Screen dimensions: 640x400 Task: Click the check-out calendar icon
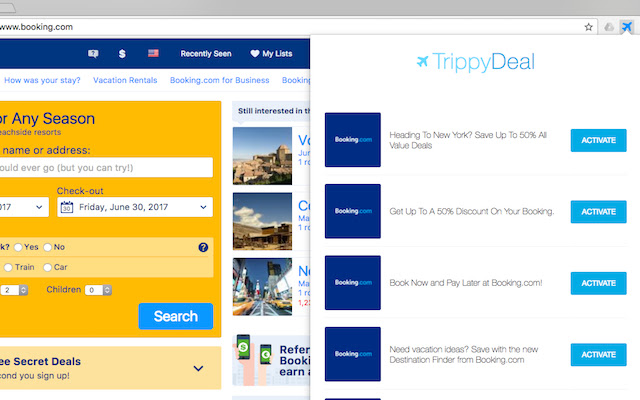(x=67, y=207)
